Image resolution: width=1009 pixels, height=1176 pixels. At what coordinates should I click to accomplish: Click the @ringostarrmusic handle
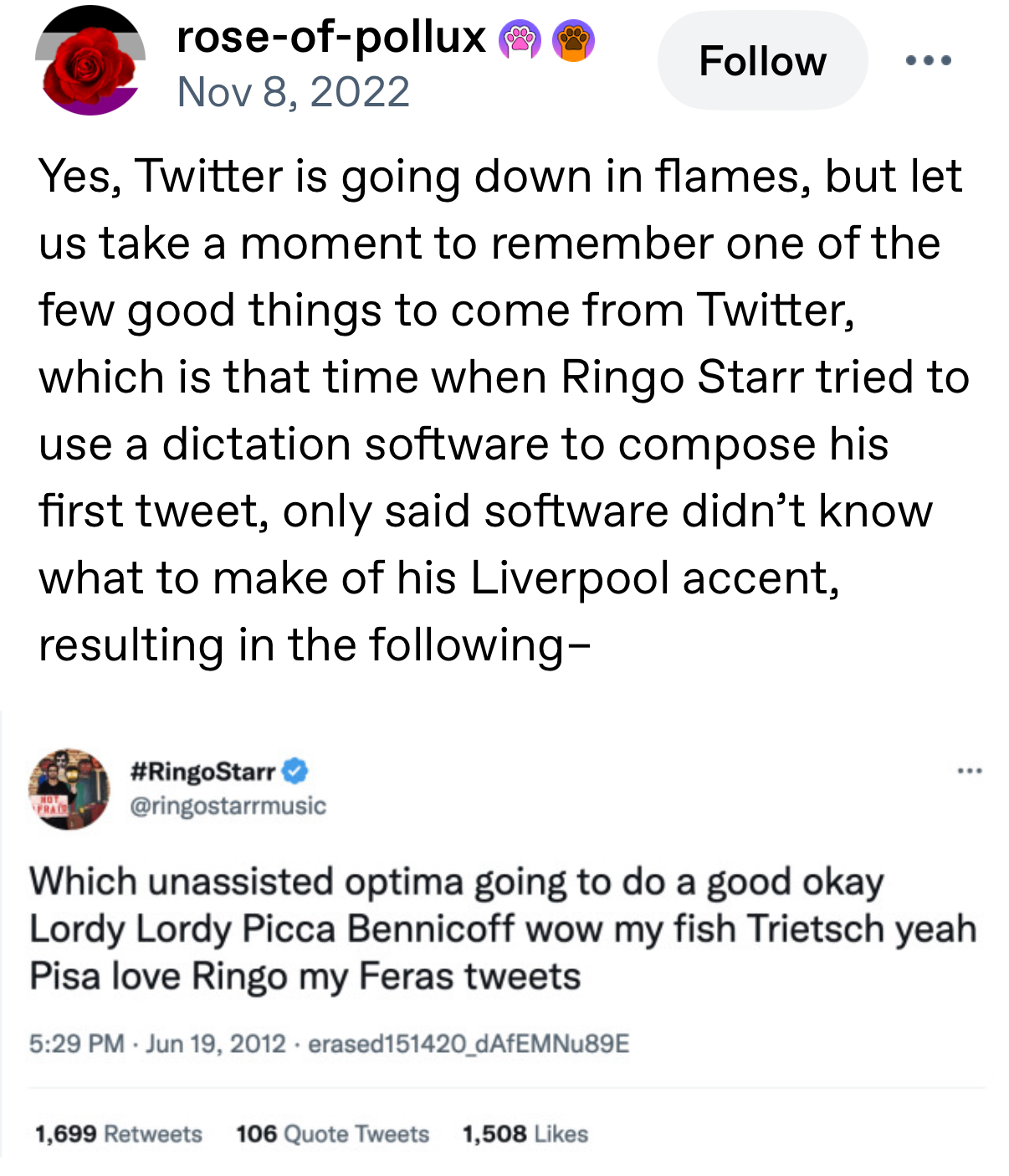coord(228,806)
